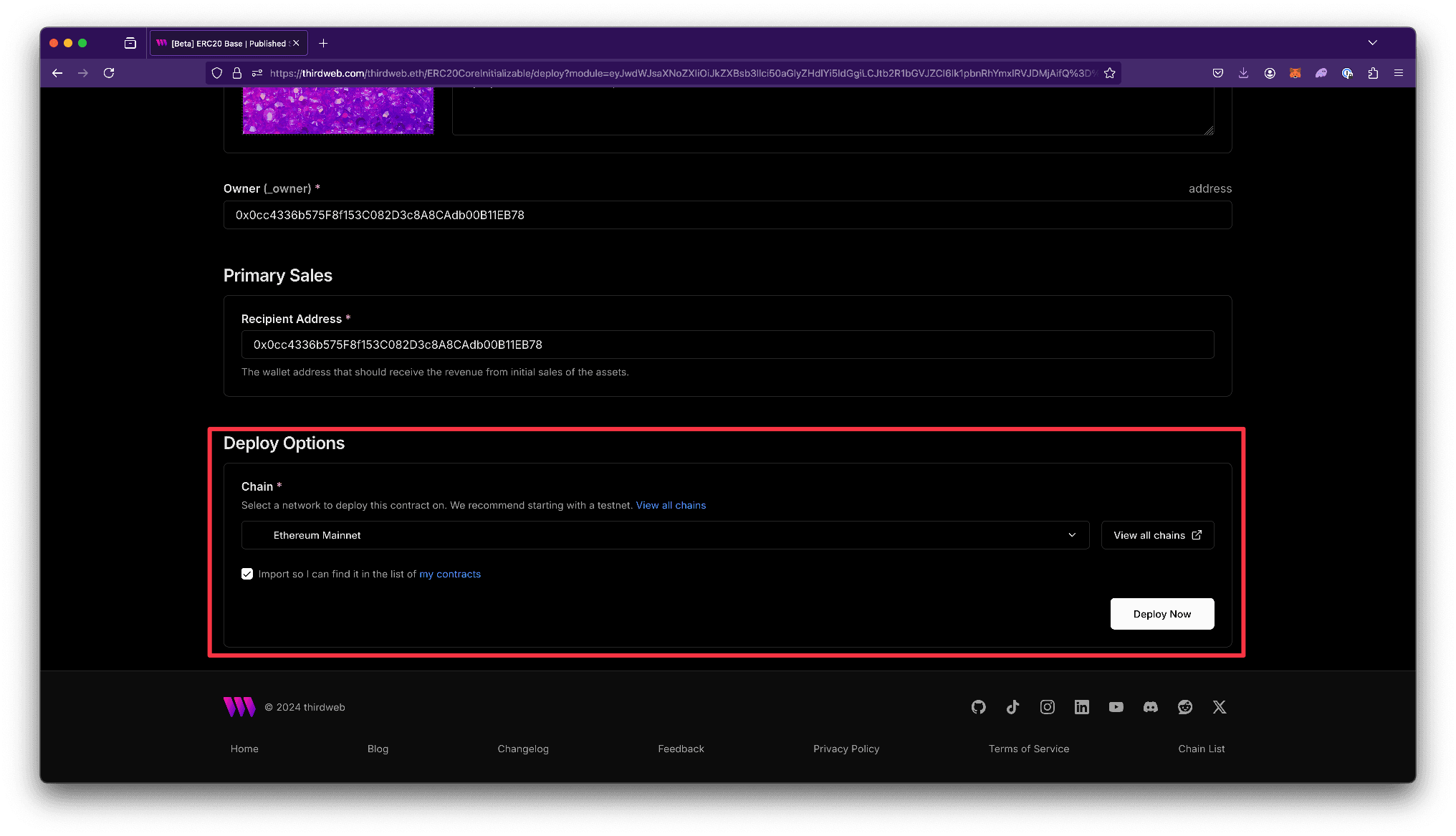Open thirdweb's YouTube channel icon
Image resolution: width=1456 pixels, height=836 pixels.
[1116, 707]
